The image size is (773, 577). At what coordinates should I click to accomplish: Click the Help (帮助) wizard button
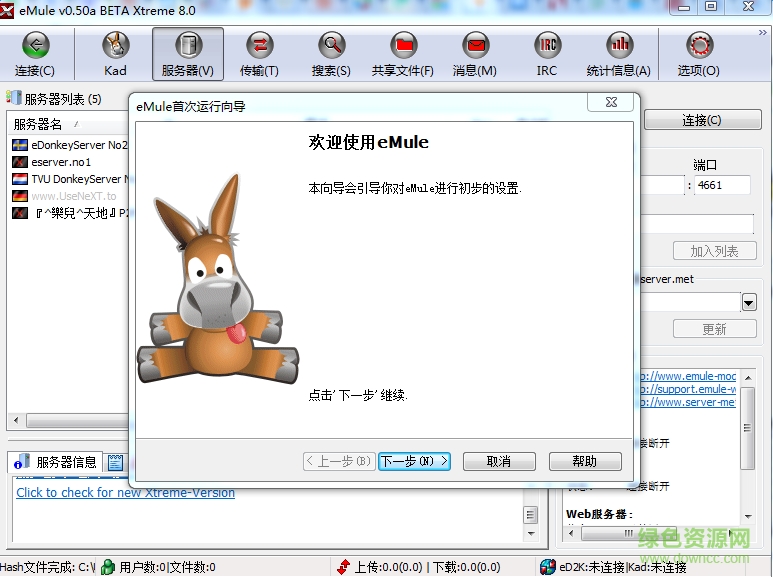(x=585, y=462)
